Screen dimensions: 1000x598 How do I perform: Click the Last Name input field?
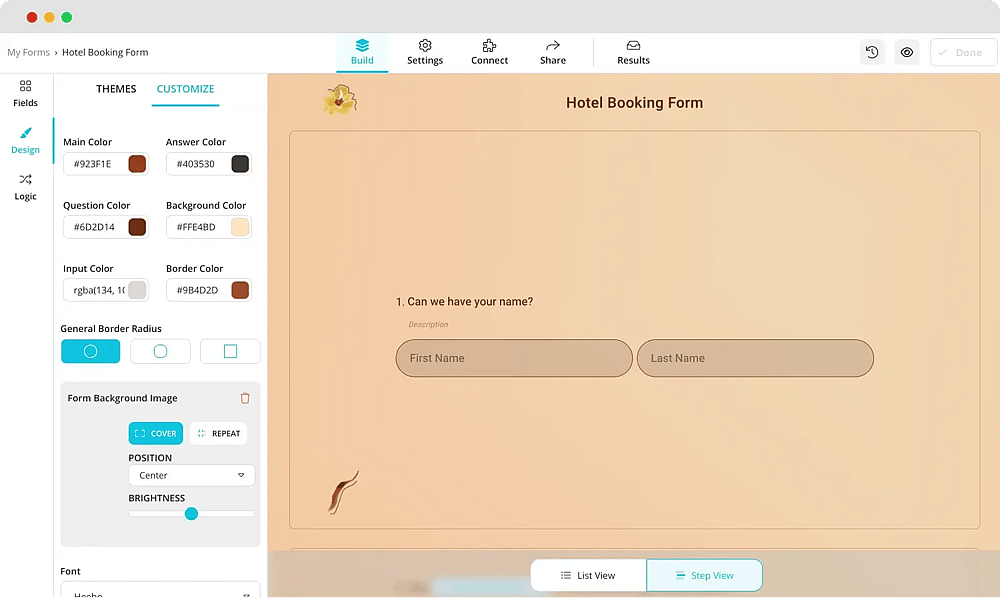click(x=755, y=358)
